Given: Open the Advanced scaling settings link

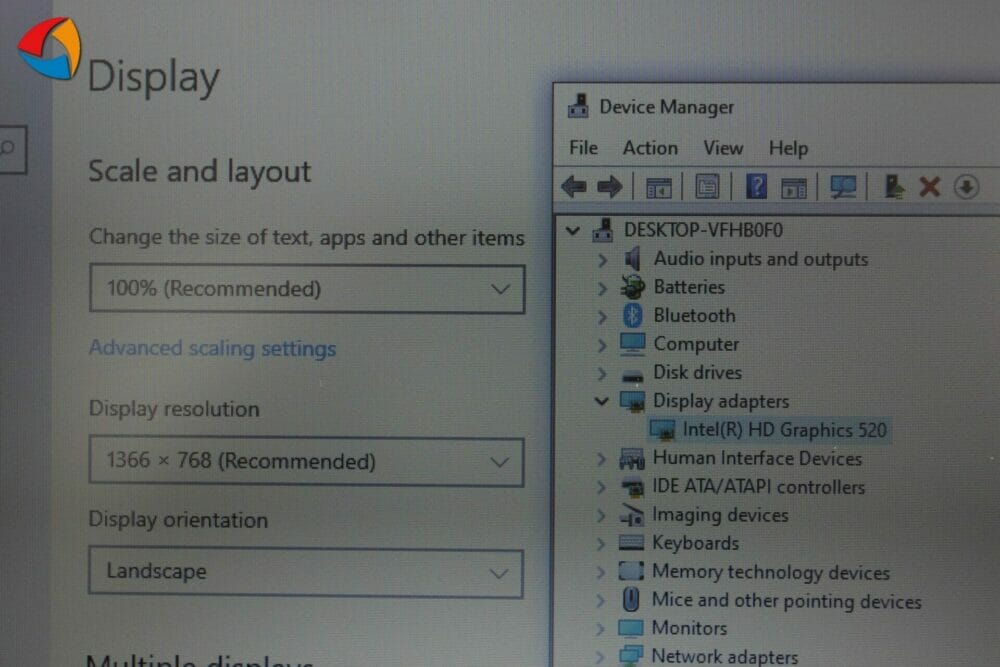Looking at the screenshot, I should click(x=212, y=349).
